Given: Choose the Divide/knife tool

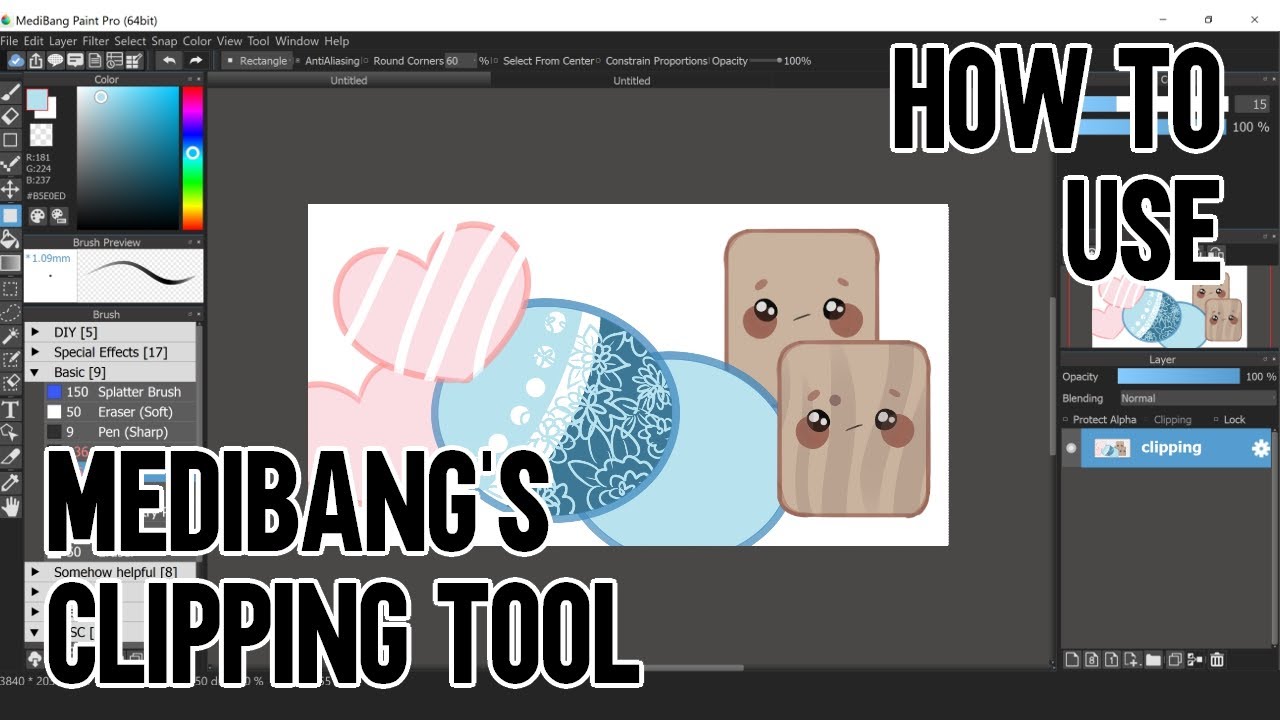Looking at the screenshot, I should 10,457.
